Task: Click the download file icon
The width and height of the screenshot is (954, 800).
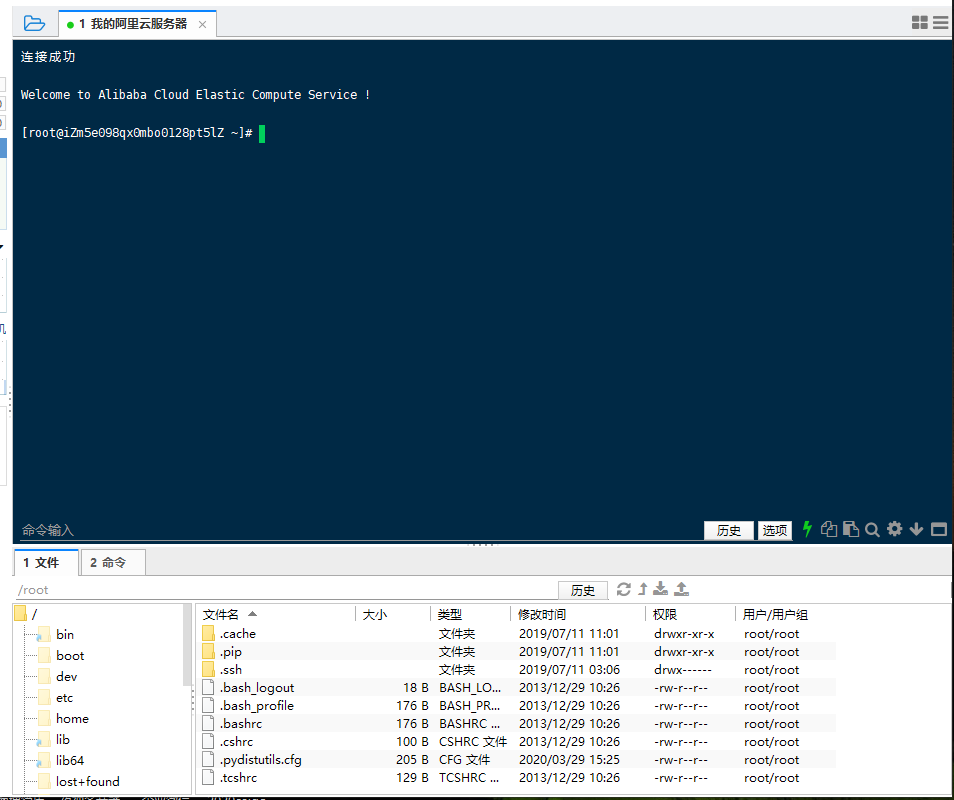Action: click(x=660, y=589)
